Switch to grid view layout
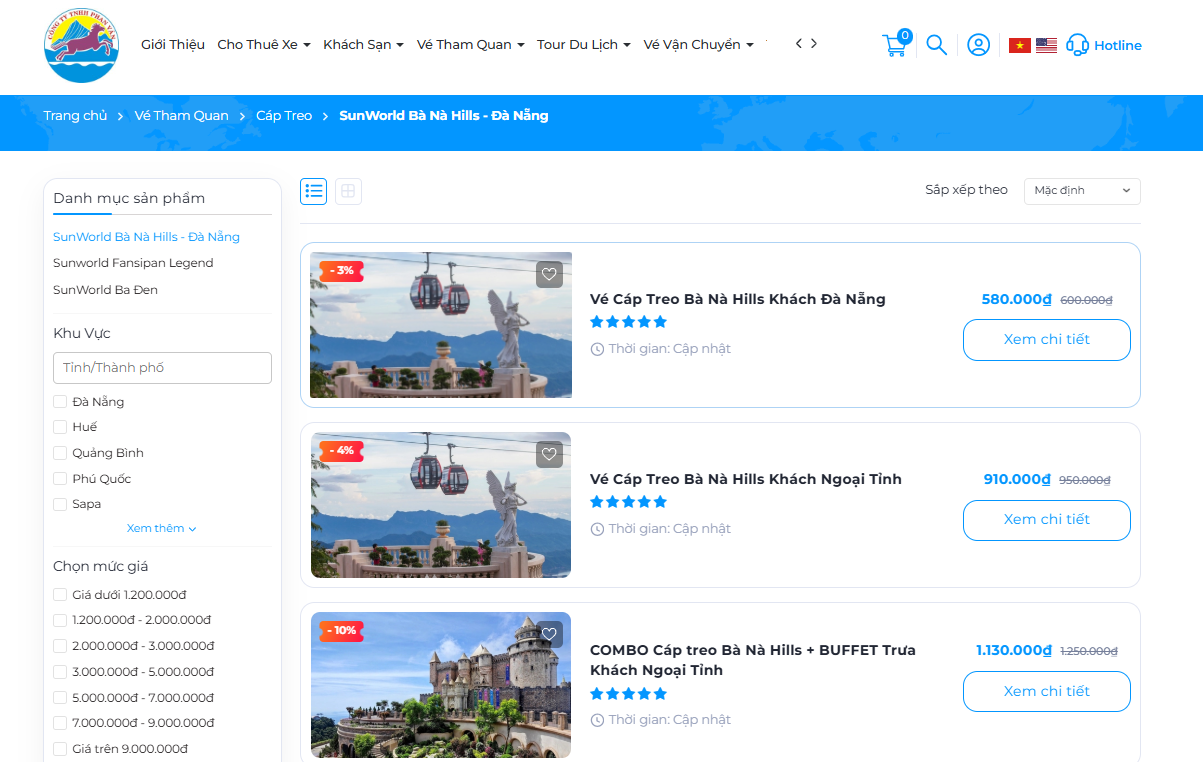The image size is (1203, 762). (348, 191)
